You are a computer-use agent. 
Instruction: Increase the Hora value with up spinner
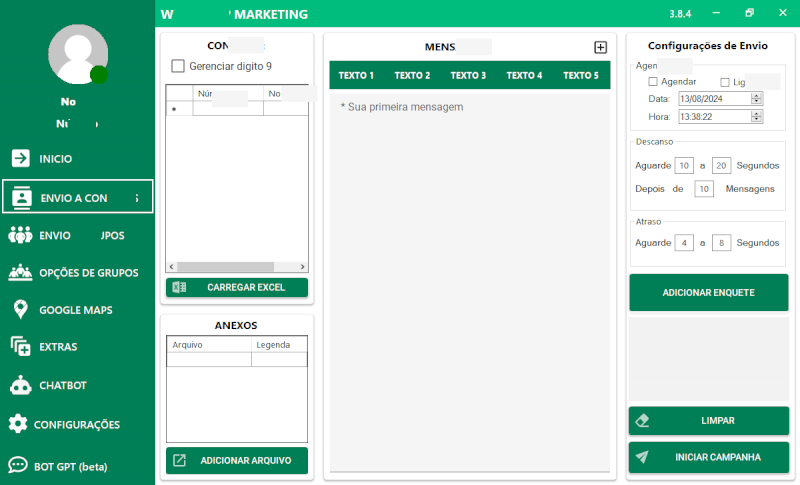point(757,113)
